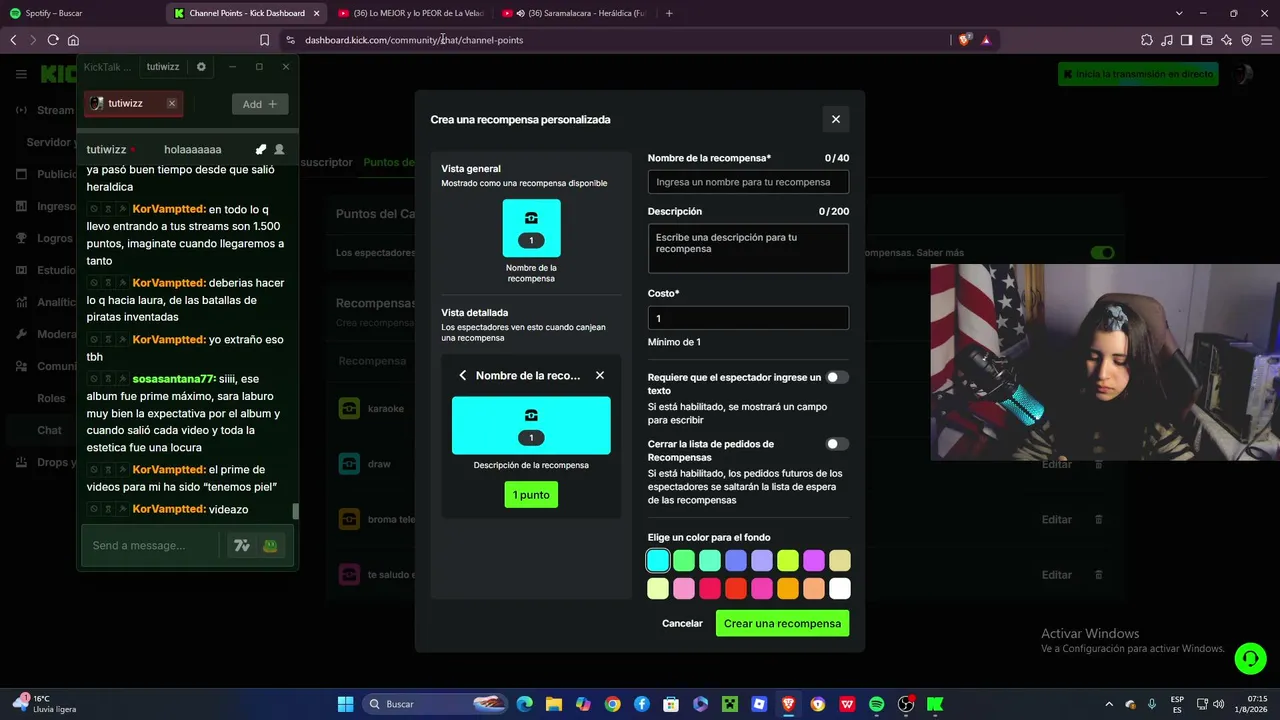Open the Chat item in Kick sidebar
Viewport: 1280px width, 720px height.
click(49, 430)
